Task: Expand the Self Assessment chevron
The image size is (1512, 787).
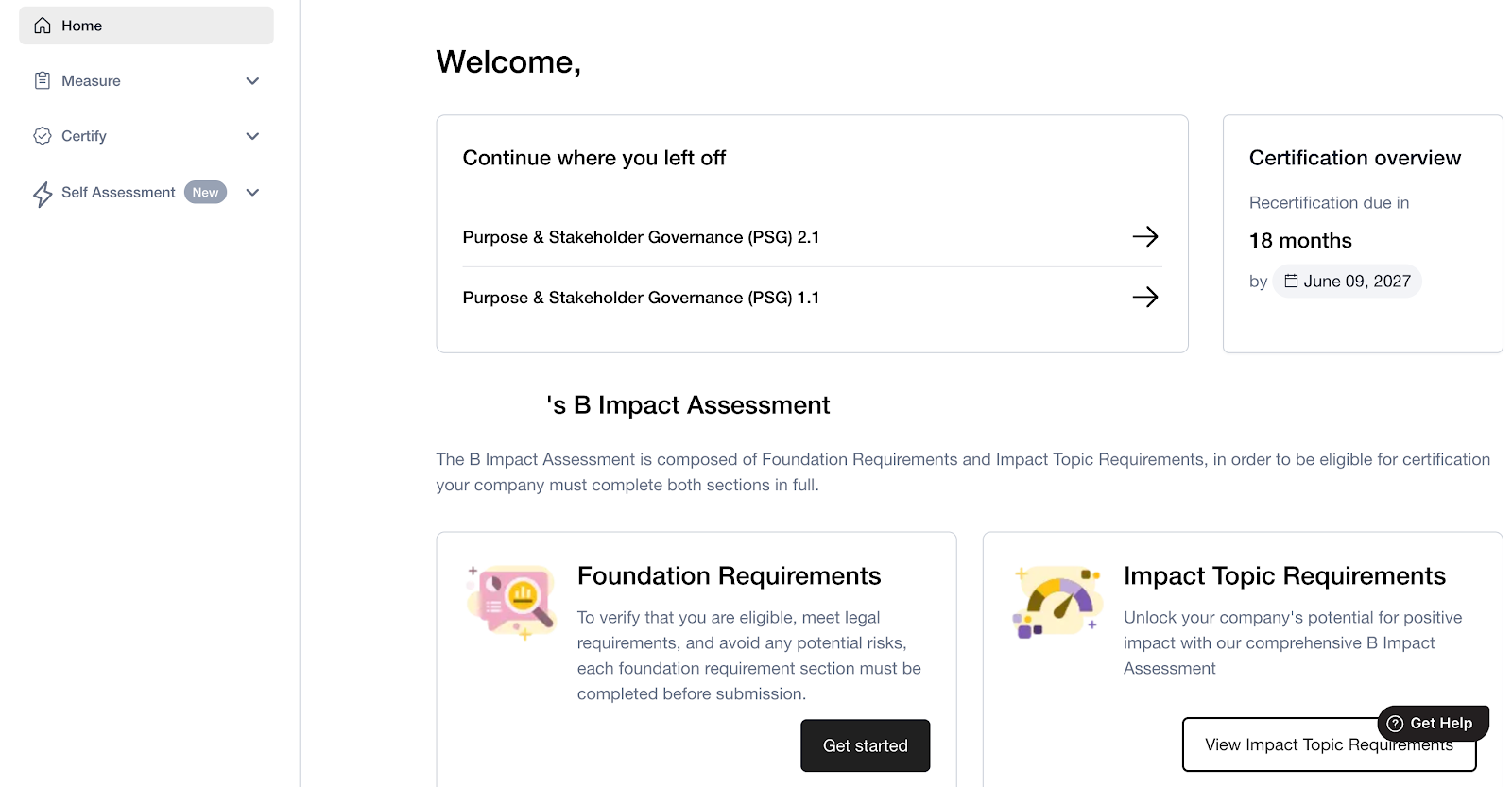Action: [x=252, y=193]
